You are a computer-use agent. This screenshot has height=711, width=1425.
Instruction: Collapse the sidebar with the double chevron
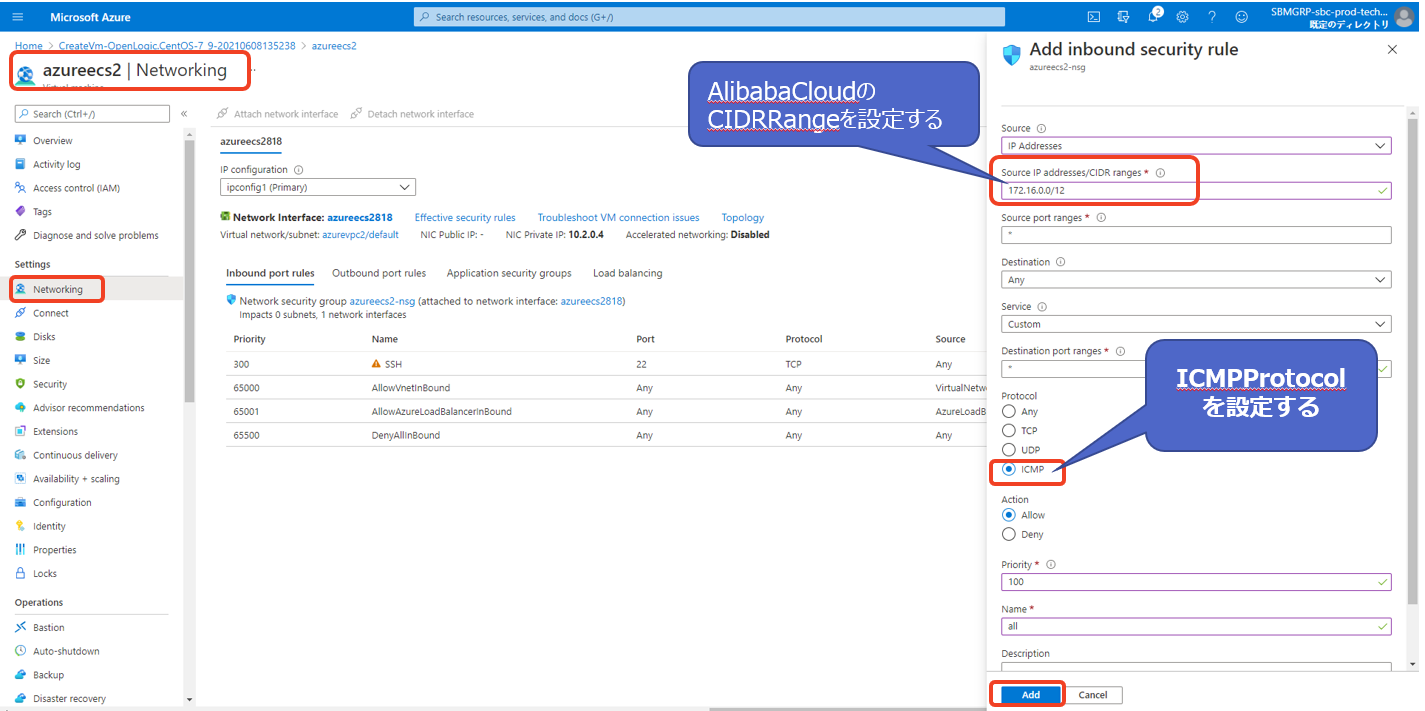pos(184,114)
